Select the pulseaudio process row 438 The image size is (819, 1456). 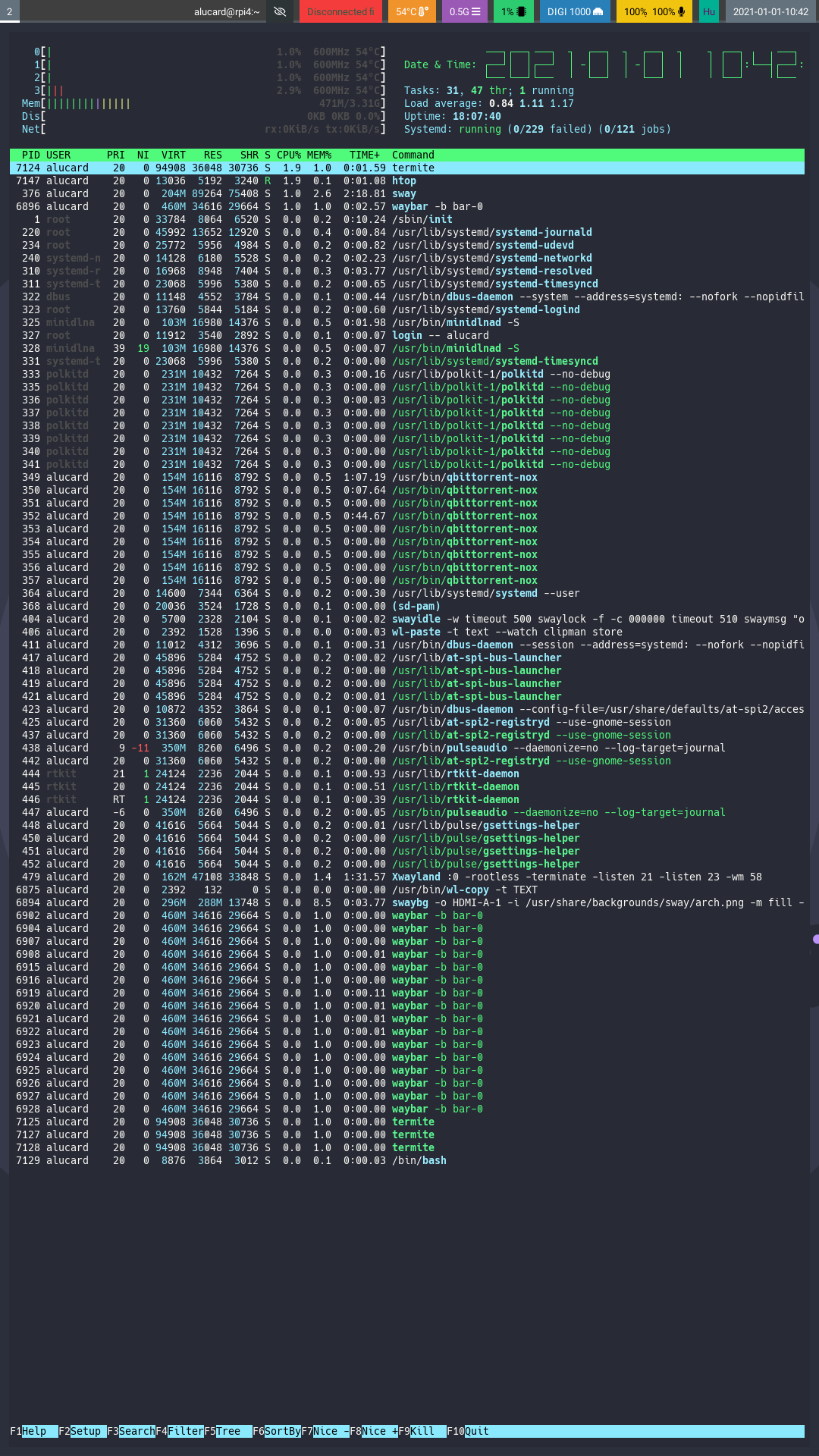tap(407, 748)
